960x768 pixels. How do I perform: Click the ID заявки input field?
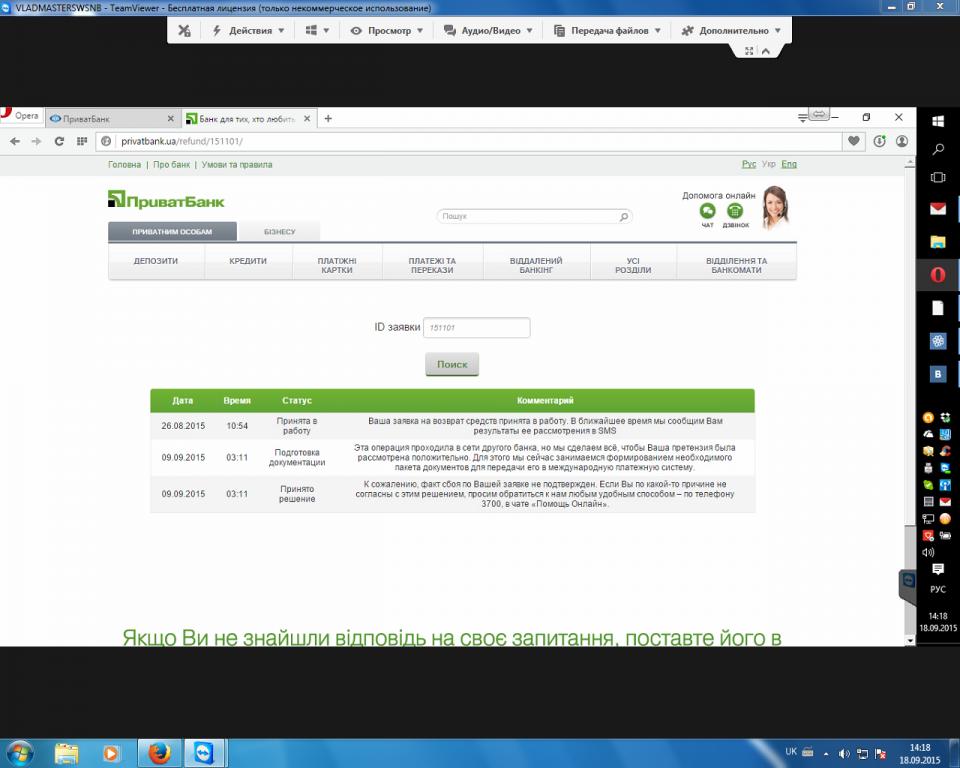point(476,328)
